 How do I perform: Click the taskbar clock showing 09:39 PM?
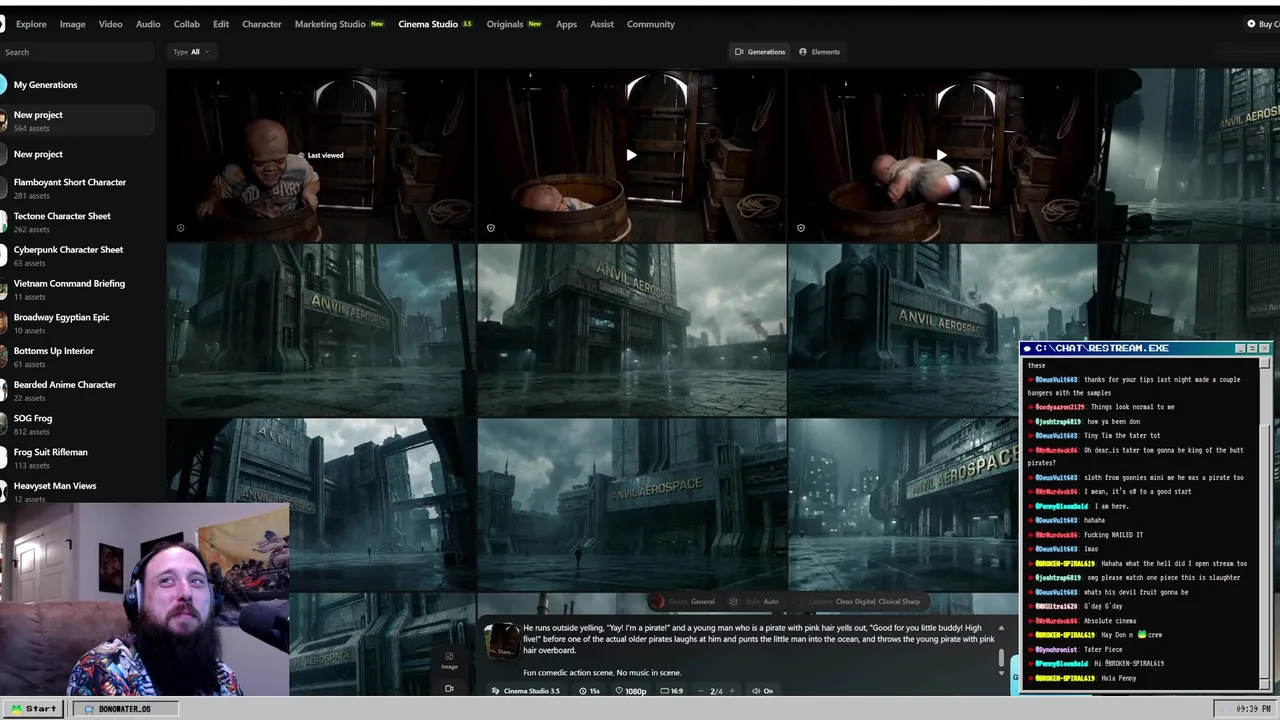pos(1243,709)
